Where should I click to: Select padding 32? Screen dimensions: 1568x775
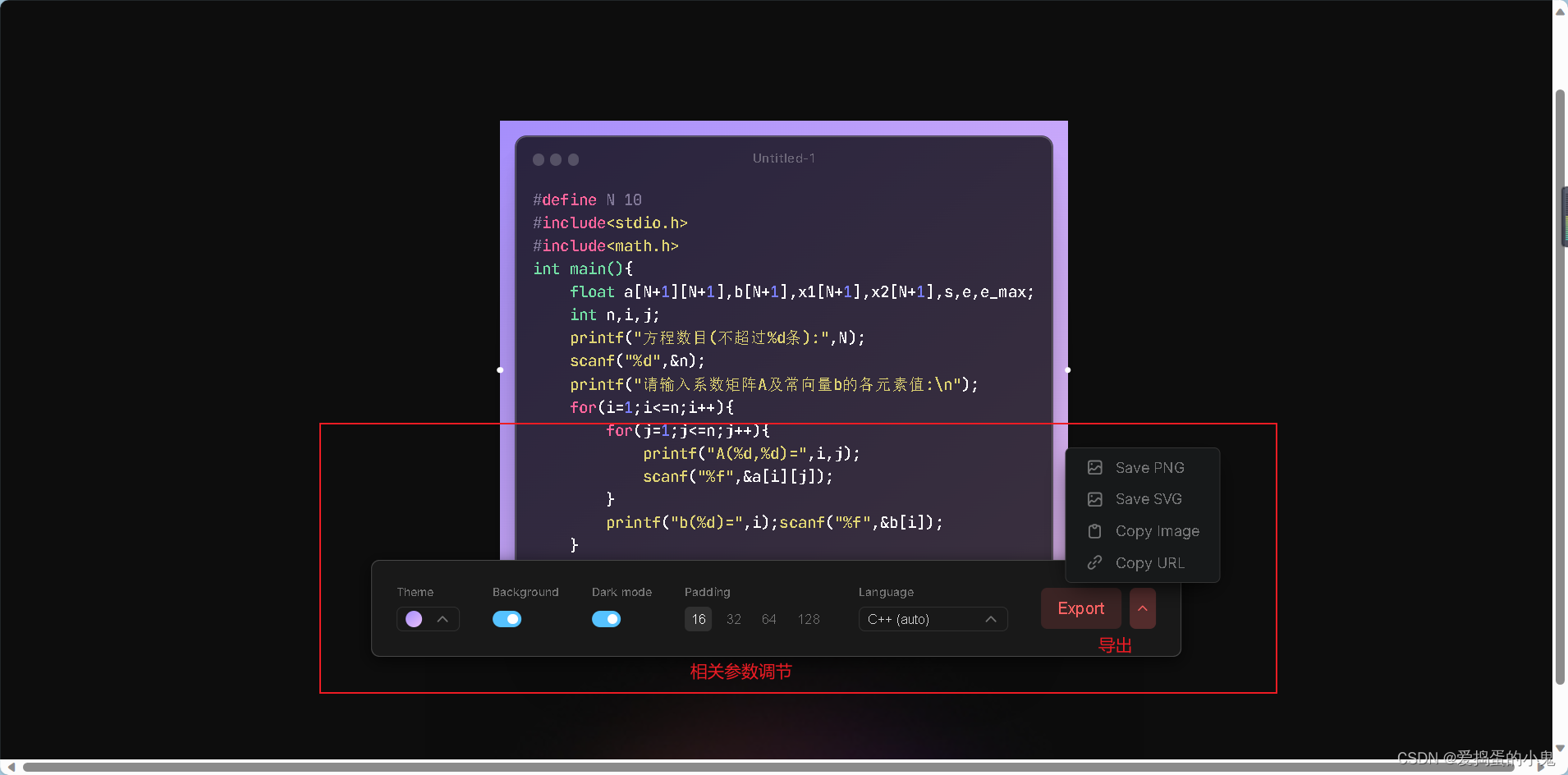(734, 619)
